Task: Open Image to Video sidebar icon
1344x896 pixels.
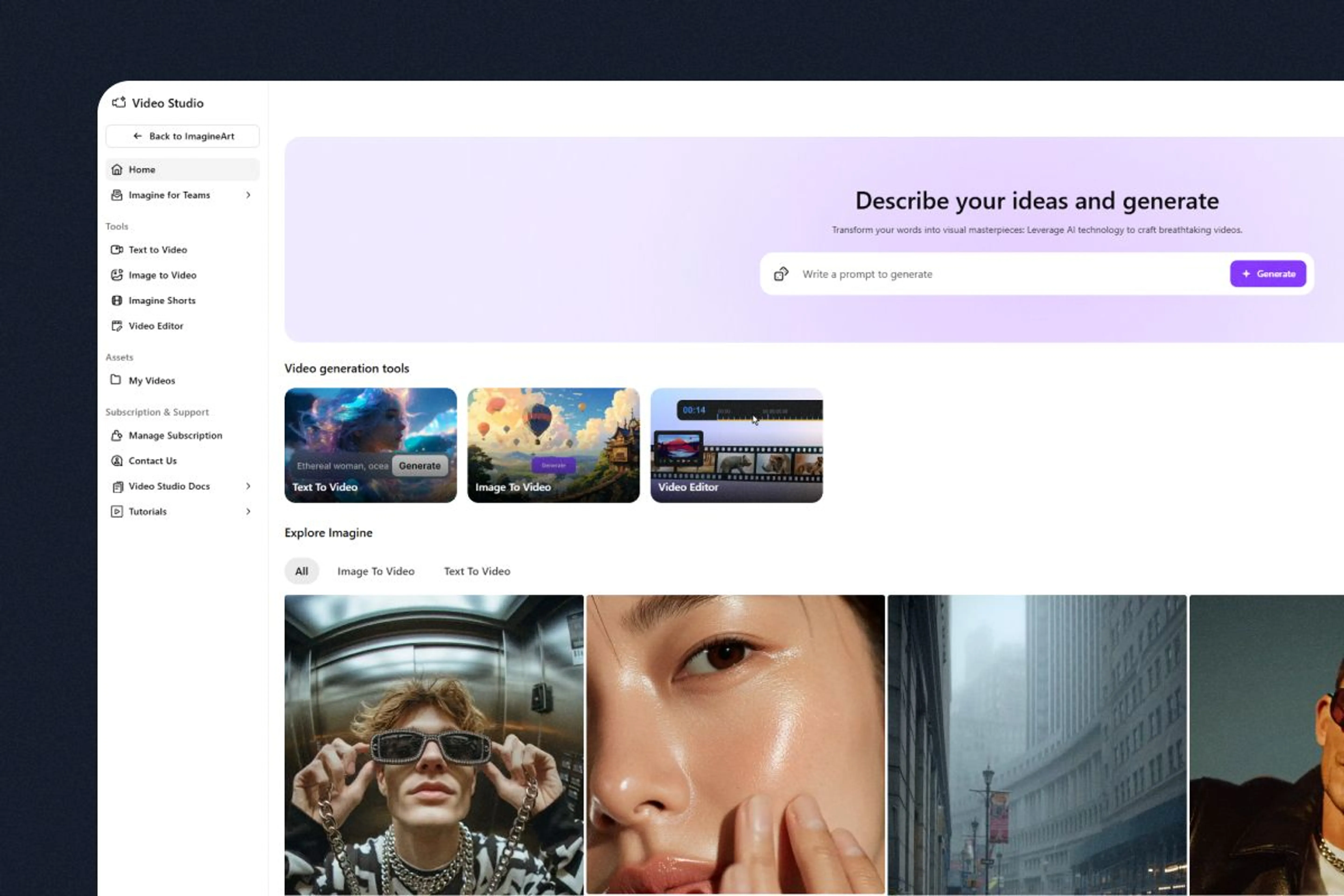Action: [117, 275]
